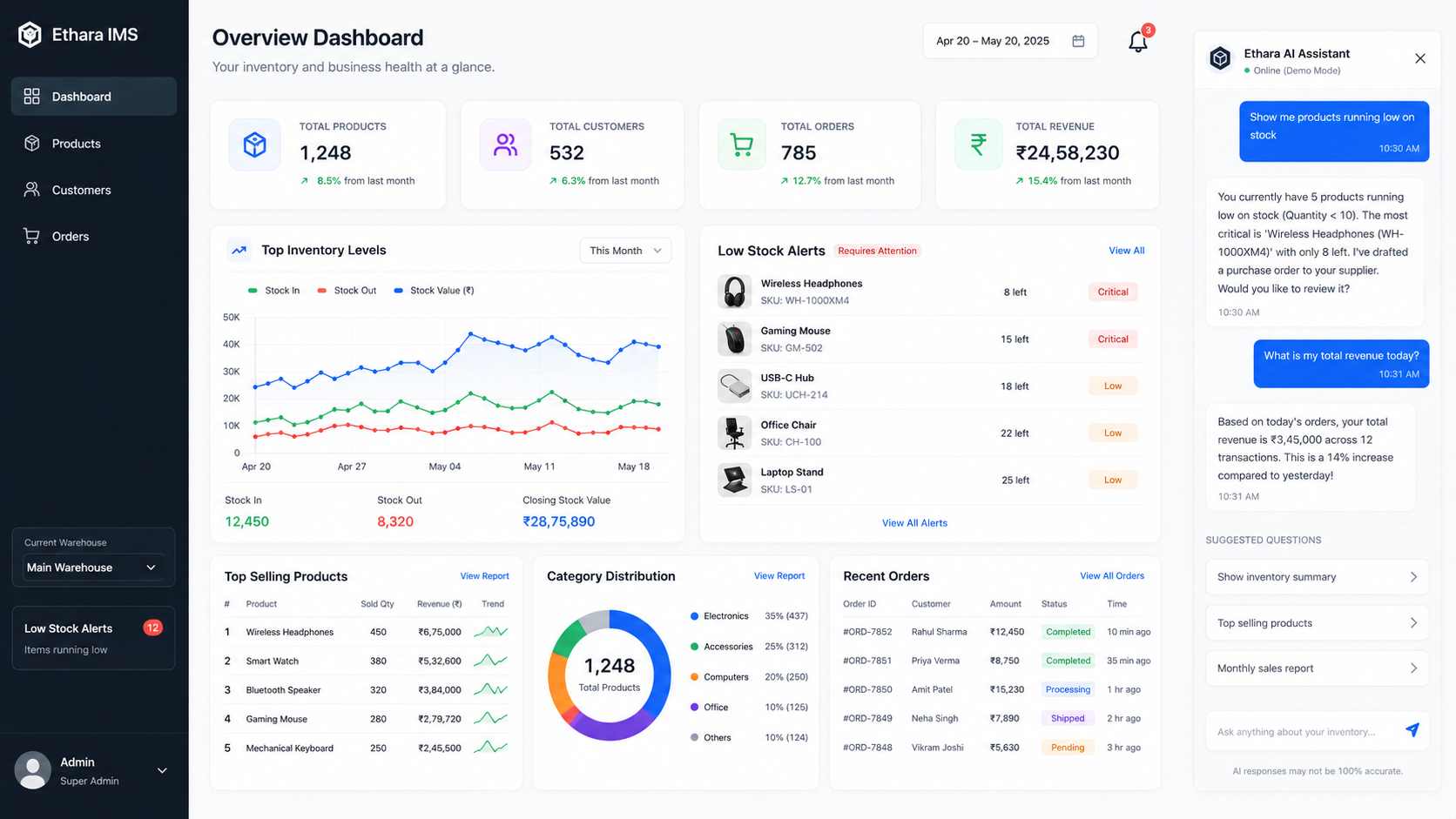
Task: Toggle Computers category in donut legend
Action: [719, 677]
